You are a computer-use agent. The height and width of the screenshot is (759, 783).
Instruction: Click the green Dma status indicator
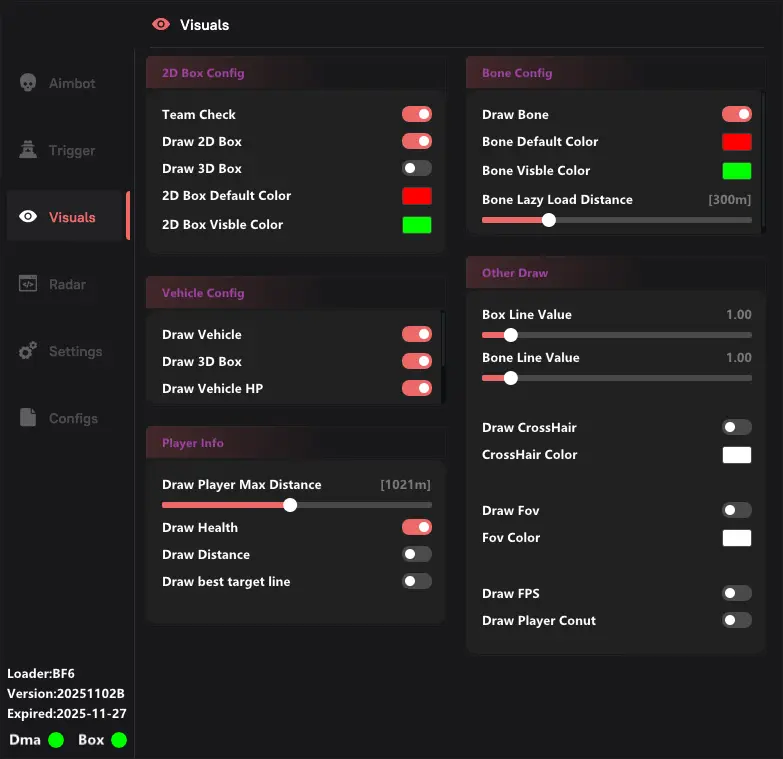pos(56,740)
